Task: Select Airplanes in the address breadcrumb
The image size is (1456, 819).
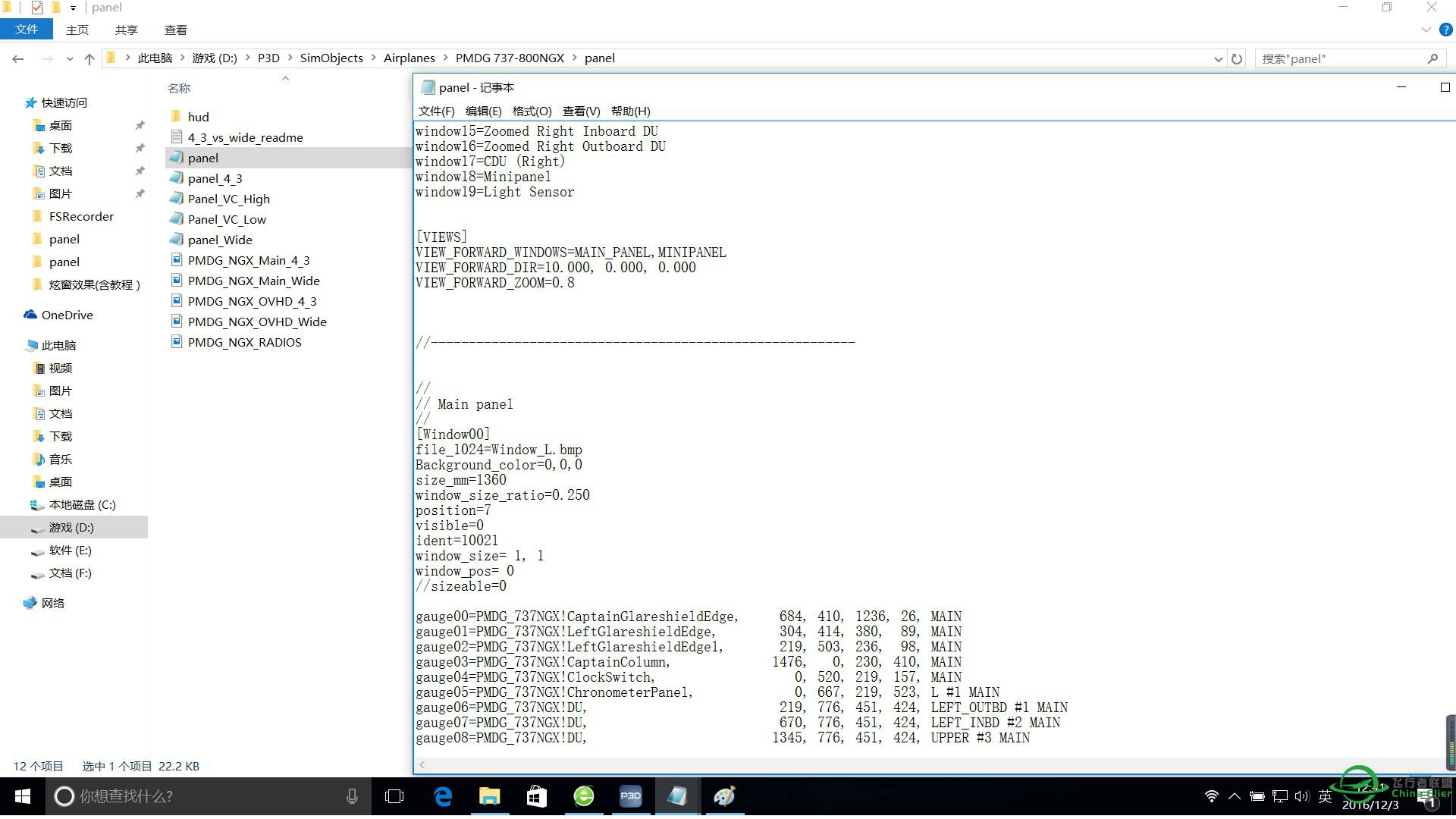Action: tap(409, 58)
